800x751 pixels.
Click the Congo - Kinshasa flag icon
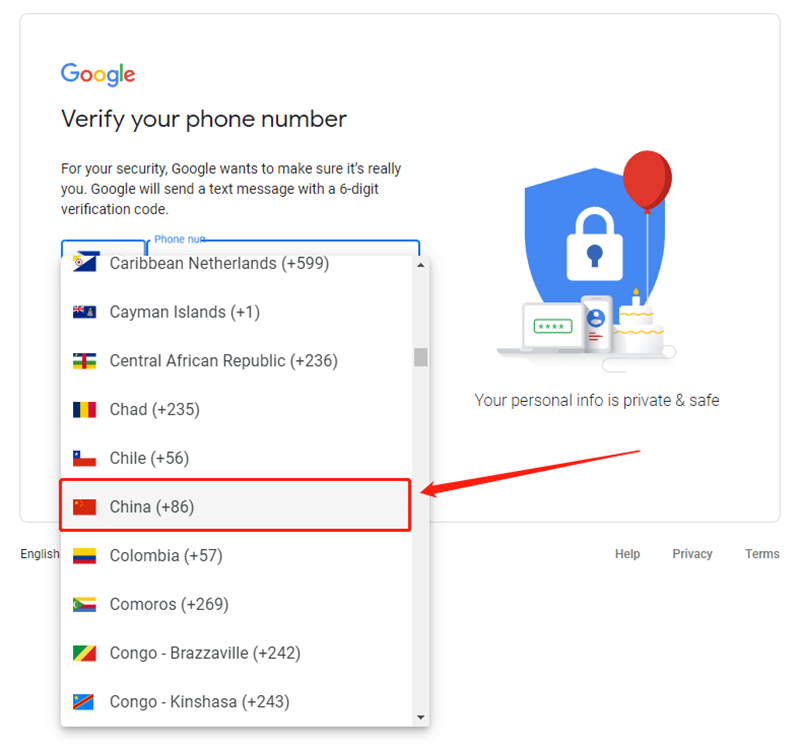[x=84, y=702]
